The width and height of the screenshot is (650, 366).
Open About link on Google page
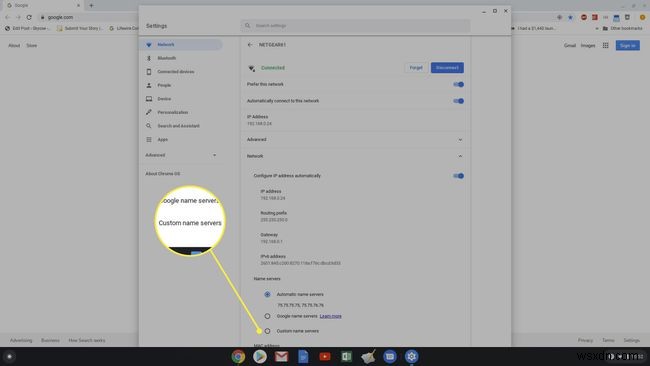14,46
